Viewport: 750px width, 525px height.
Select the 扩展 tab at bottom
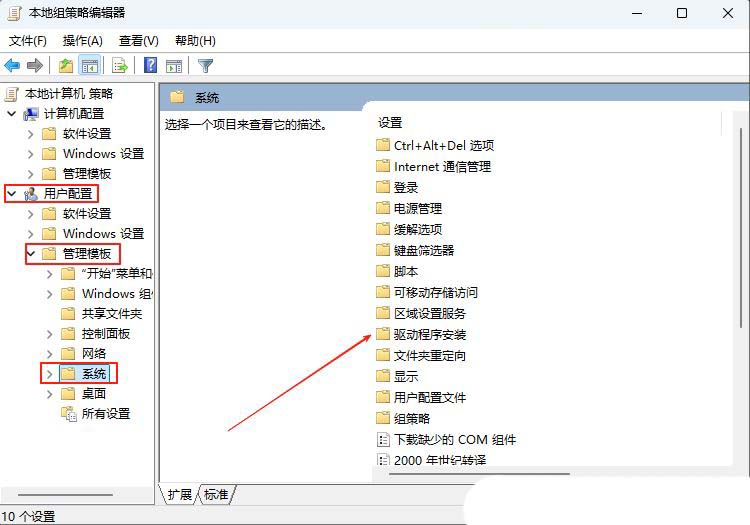[x=179, y=494]
